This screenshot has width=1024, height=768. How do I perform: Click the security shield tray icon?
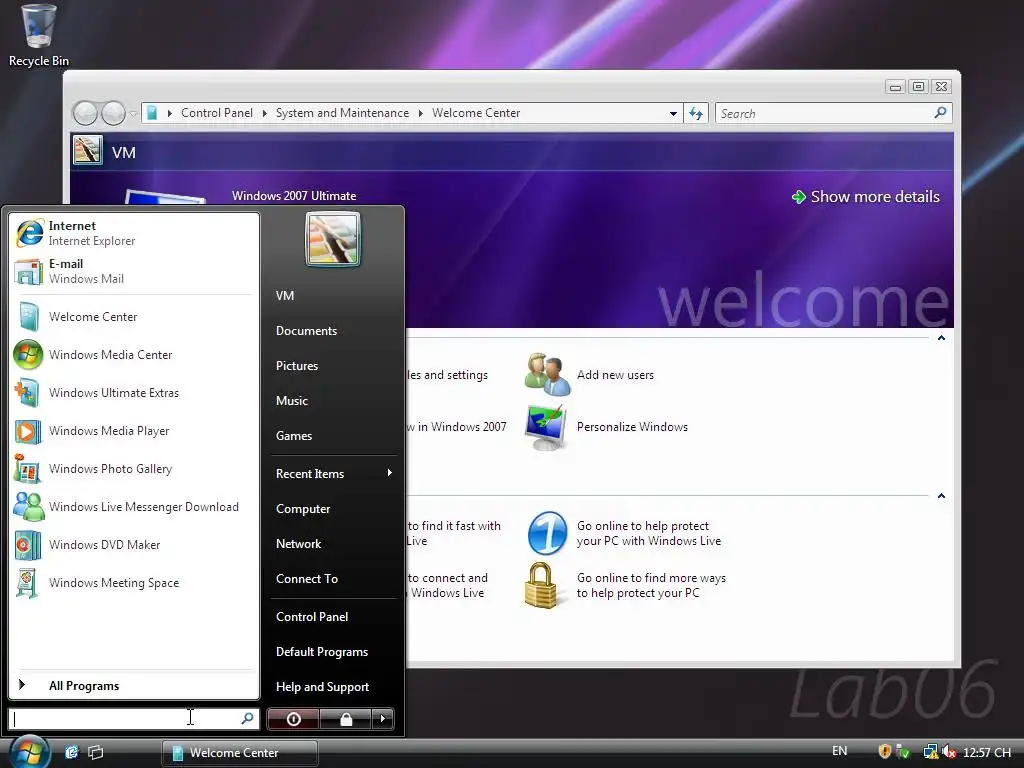(885, 752)
